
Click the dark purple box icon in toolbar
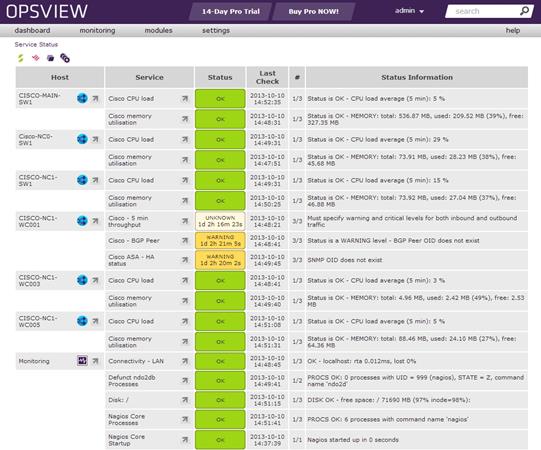coord(50,58)
